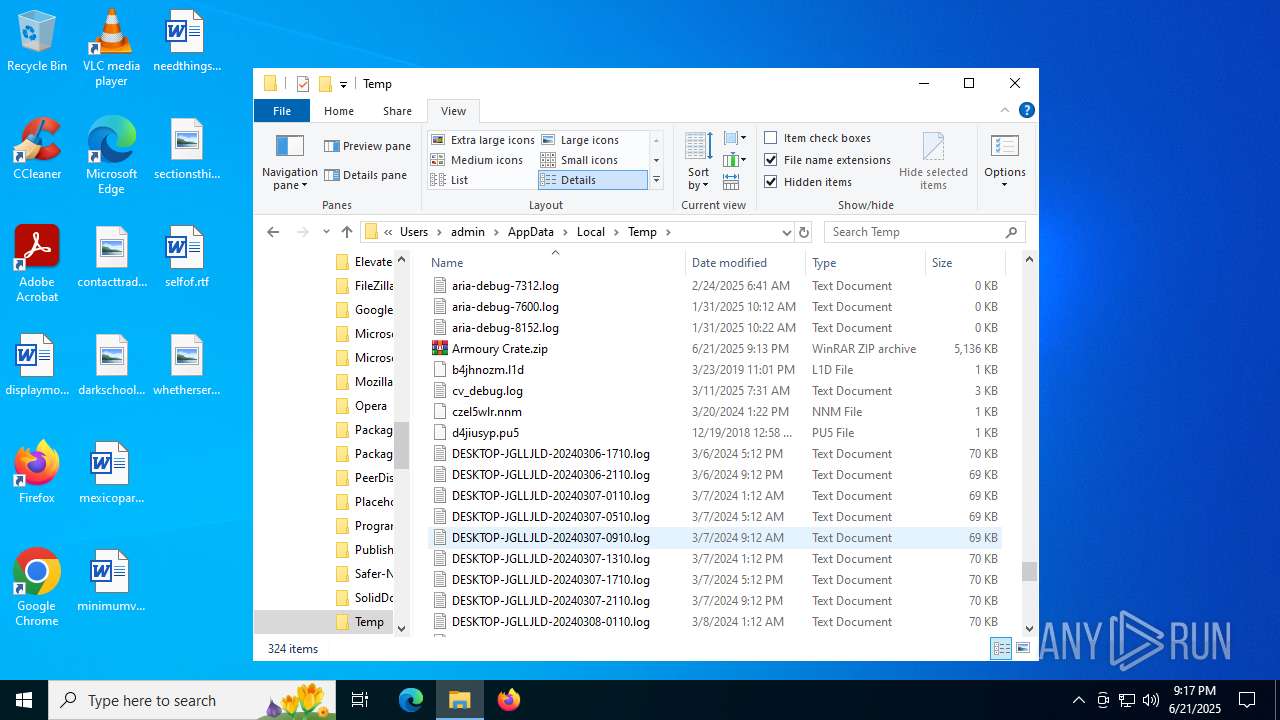Expand the layout gallery options

click(x=656, y=180)
